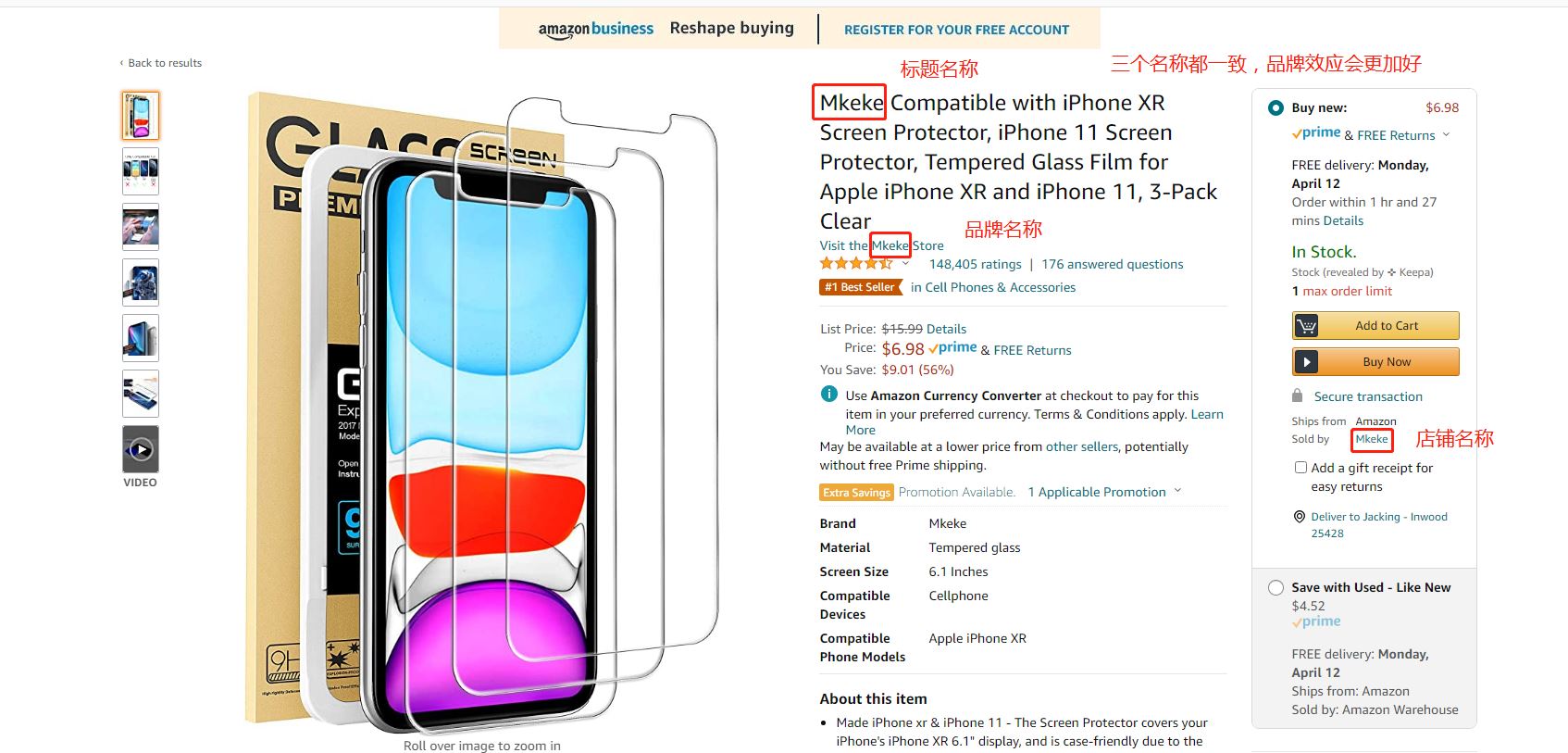Go back to results

[x=161, y=63]
